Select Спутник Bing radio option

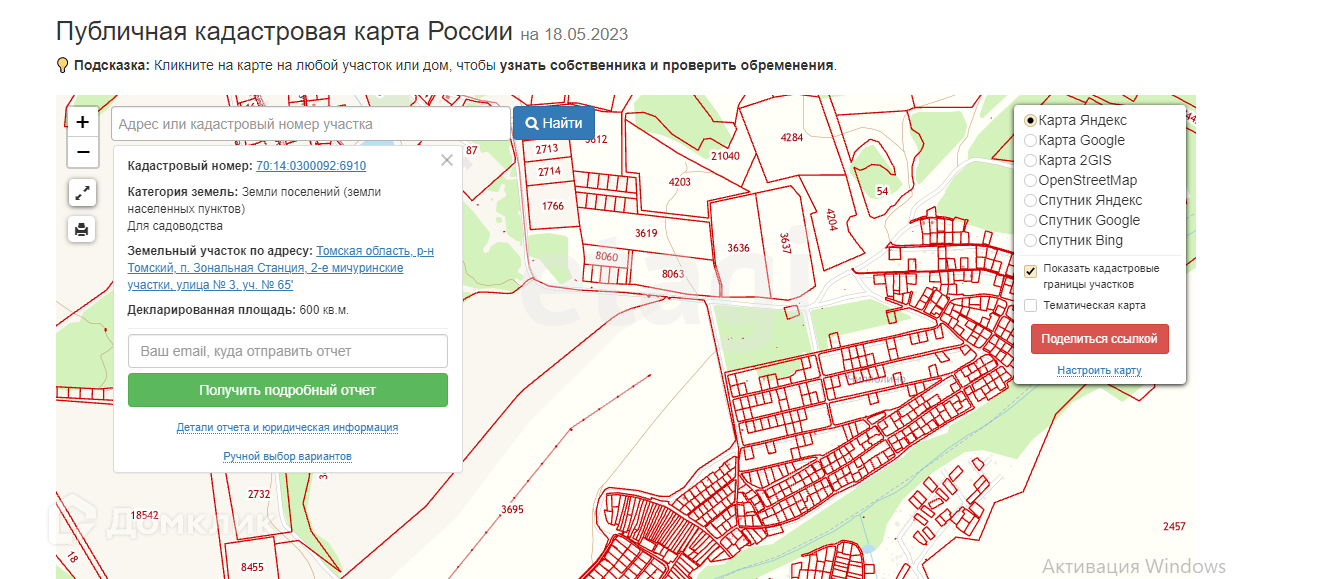click(1030, 240)
